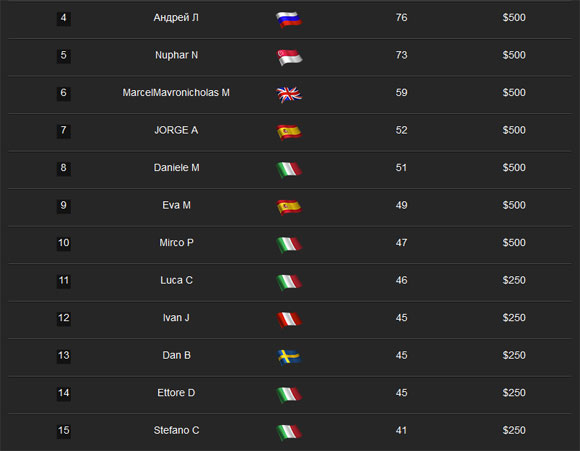Select the Spanish flag next to Eva M

(289, 207)
